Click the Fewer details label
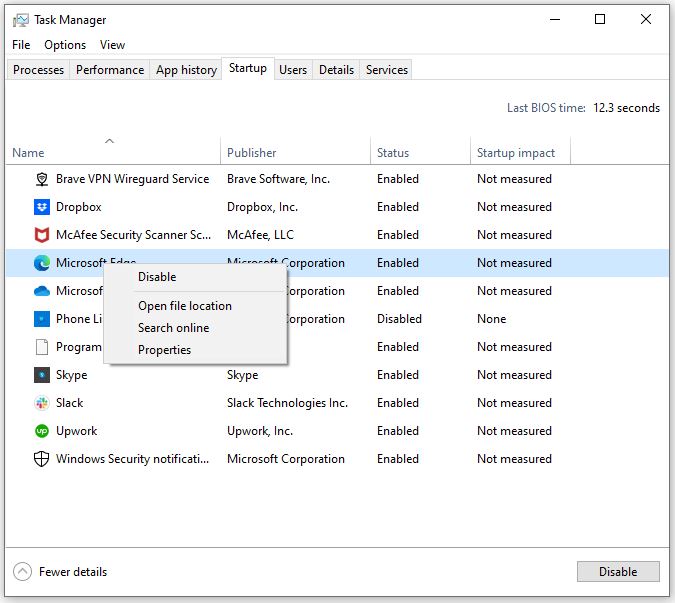Screen dimensions: 675x603 (x=73, y=572)
